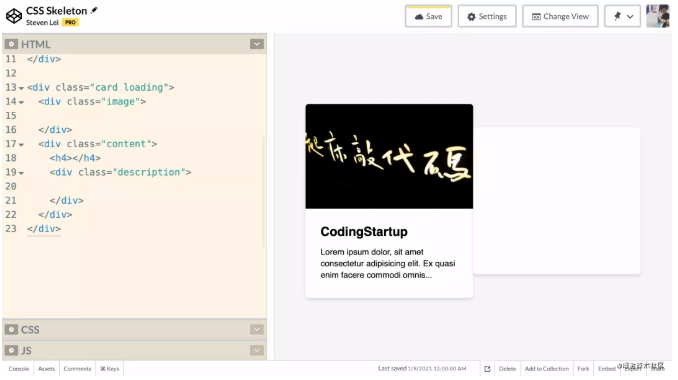
Task: Fork this pen
Action: (583, 369)
